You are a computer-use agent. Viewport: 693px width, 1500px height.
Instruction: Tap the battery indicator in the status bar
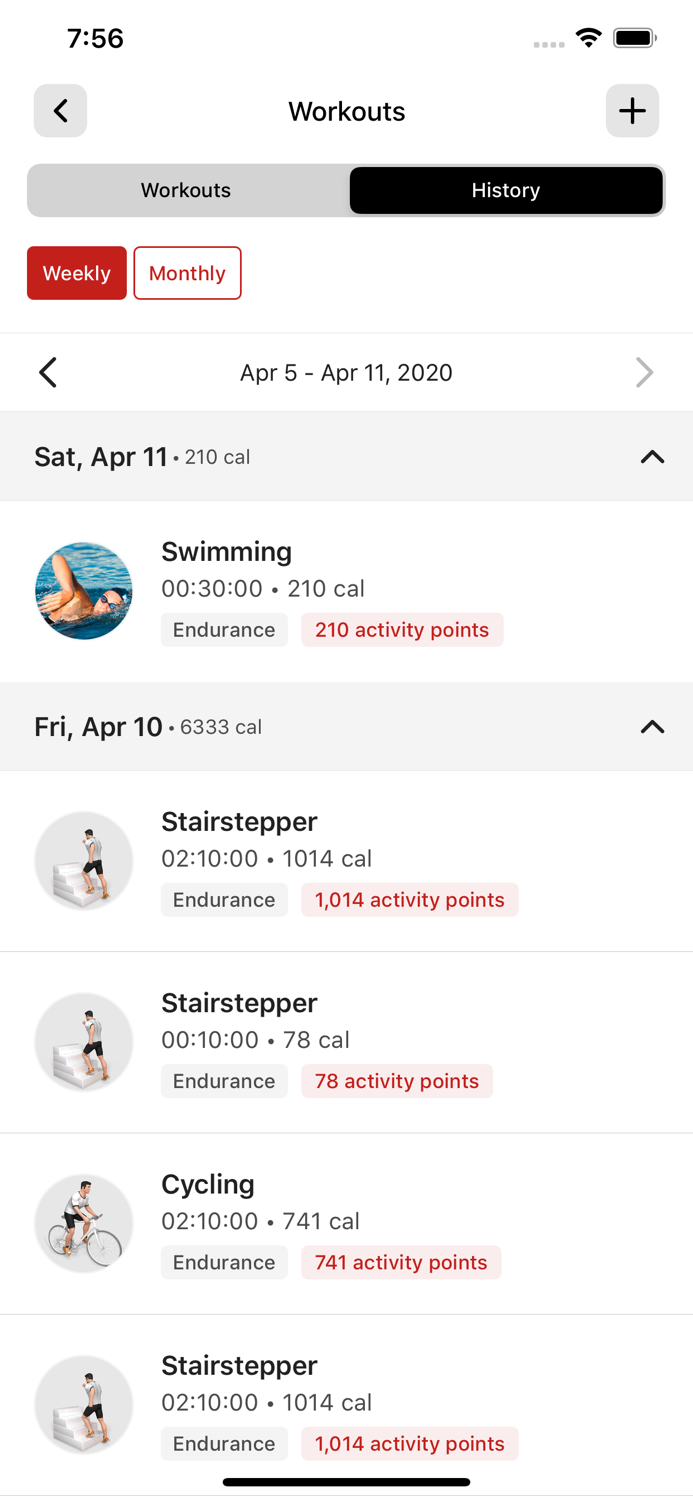(x=633, y=37)
